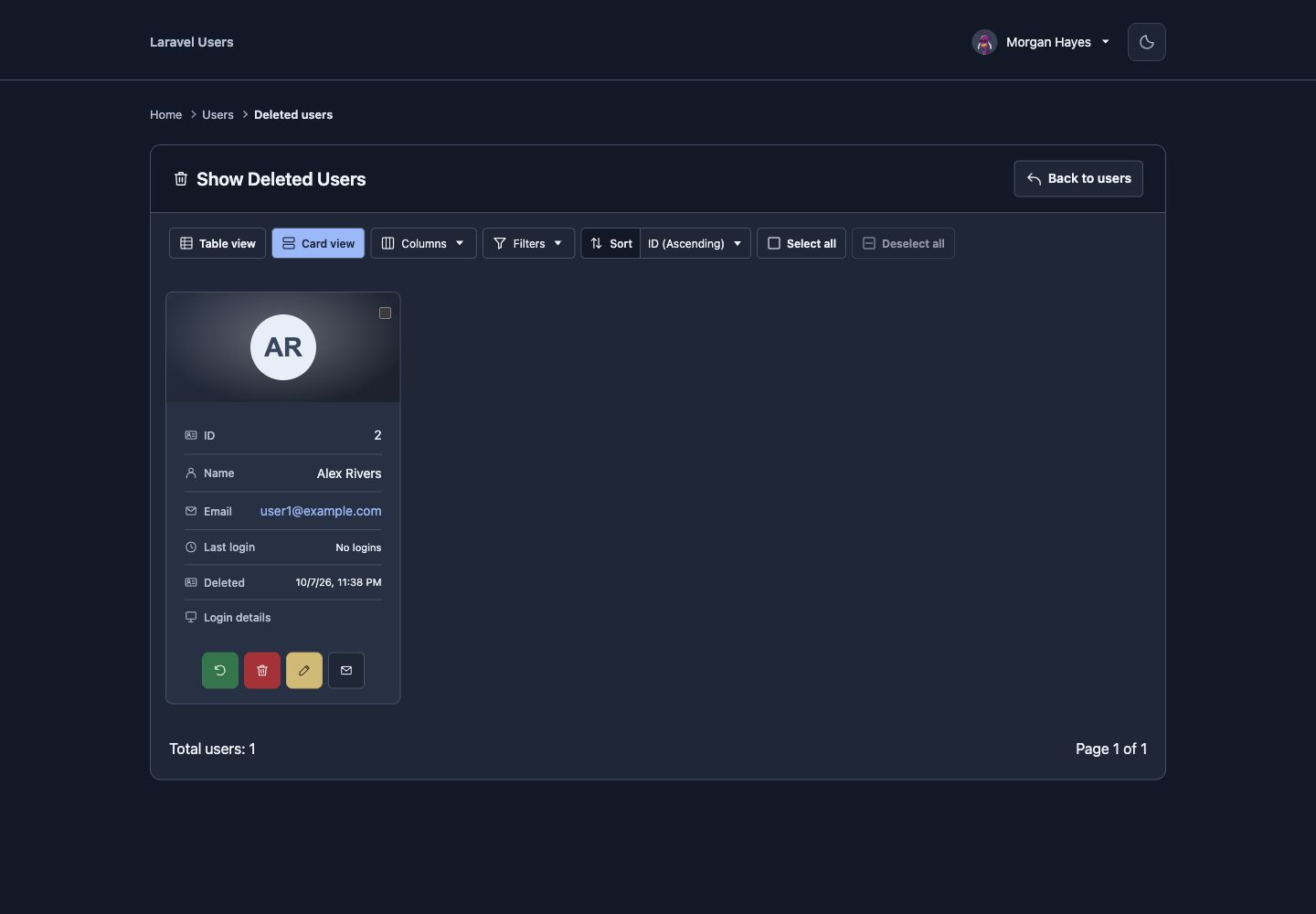The width and height of the screenshot is (1316, 914).
Task: Go to Users breadcrumb
Action: tap(218, 114)
